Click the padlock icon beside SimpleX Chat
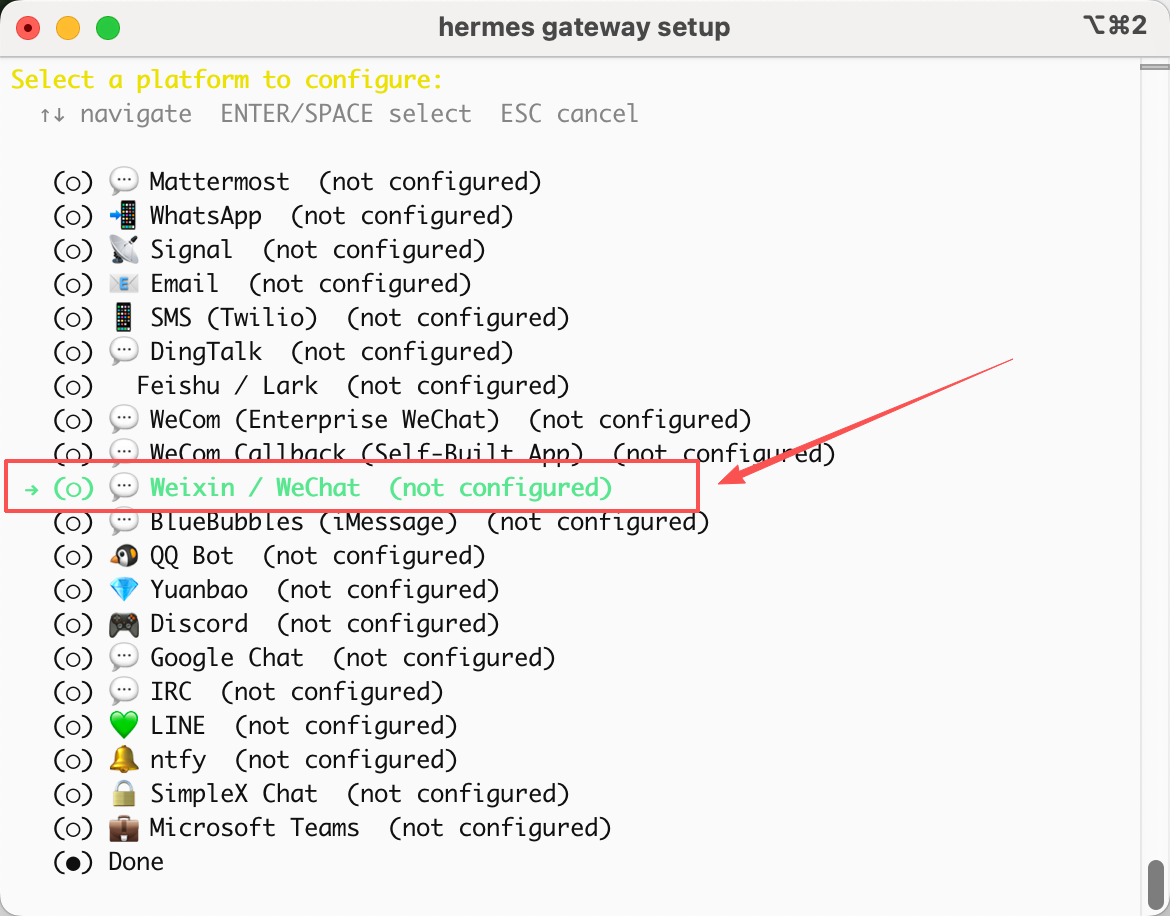Image resolution: width=1170 pixels, height=916 pixels. (x=124, y=794)
